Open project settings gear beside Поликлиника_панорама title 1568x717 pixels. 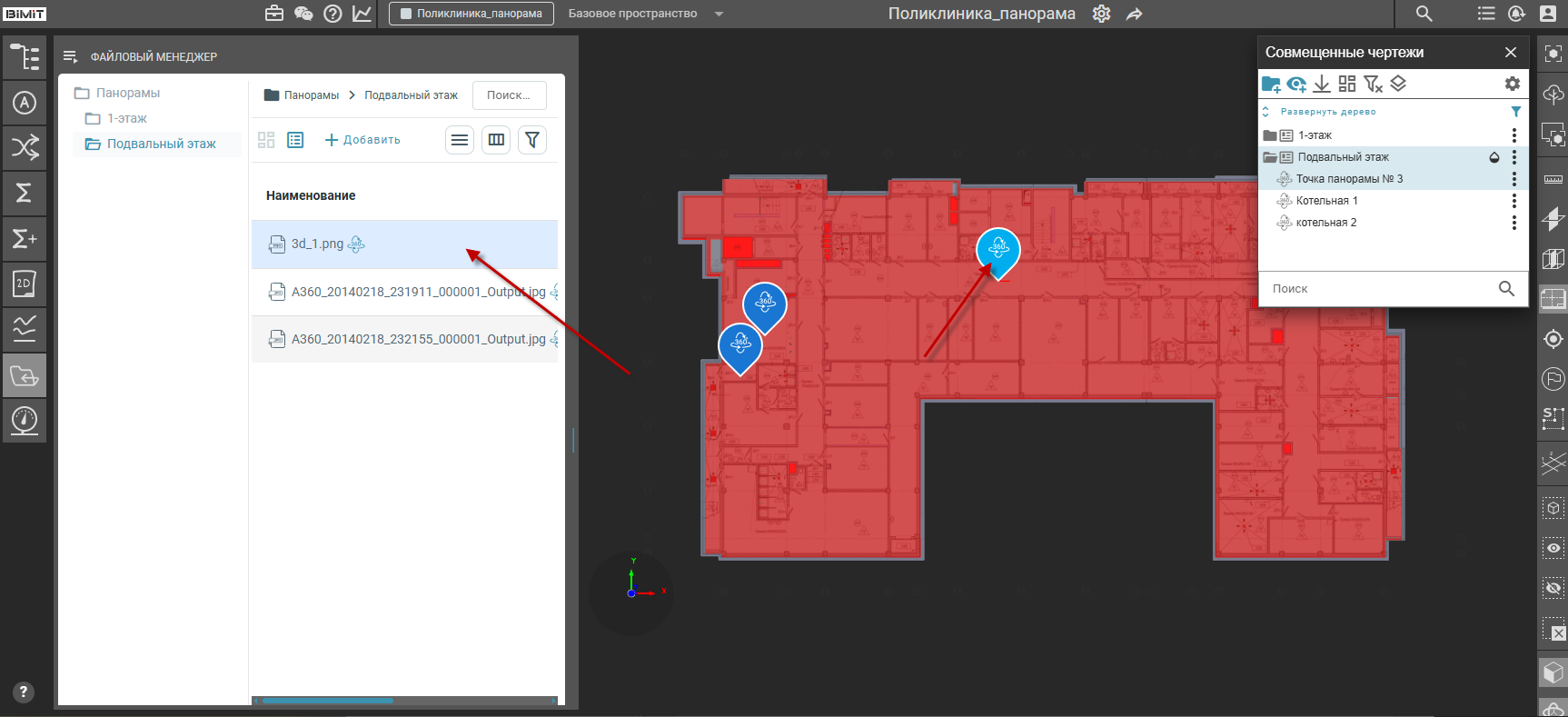pyautogui.click(x=1102, y=14)
